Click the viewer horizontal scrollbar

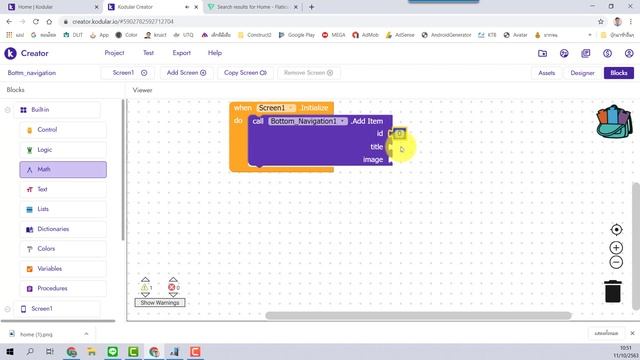[x=418, y=316]
